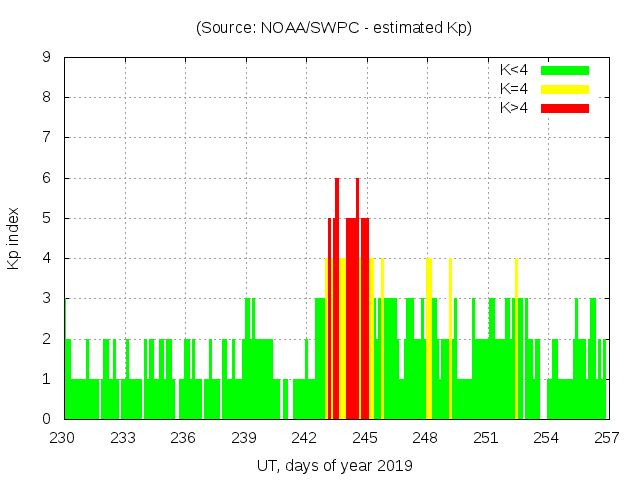Click the x-axis tick label 230
The width and height of the screenshot is (640, 480).
click(64, 437)
